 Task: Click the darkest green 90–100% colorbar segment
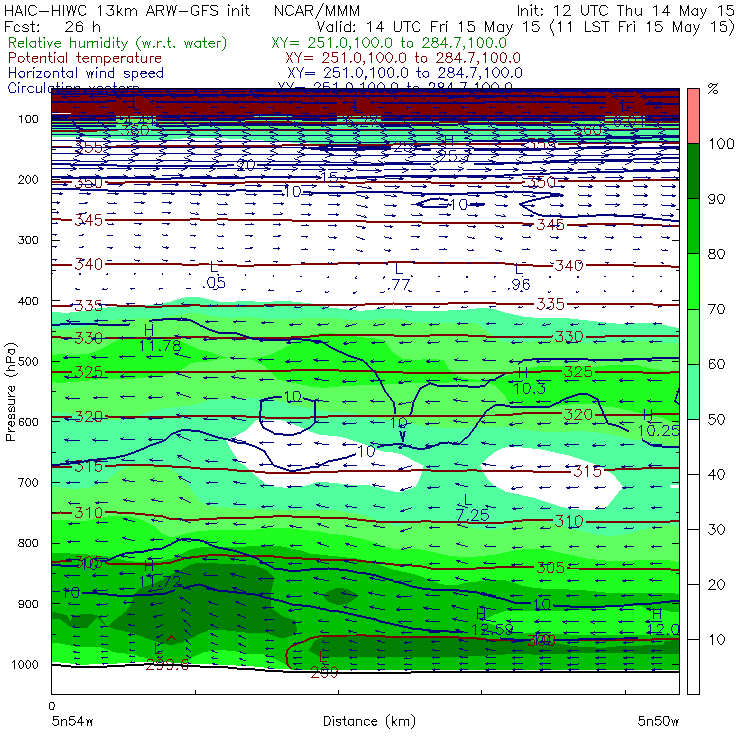coord(693,171)
